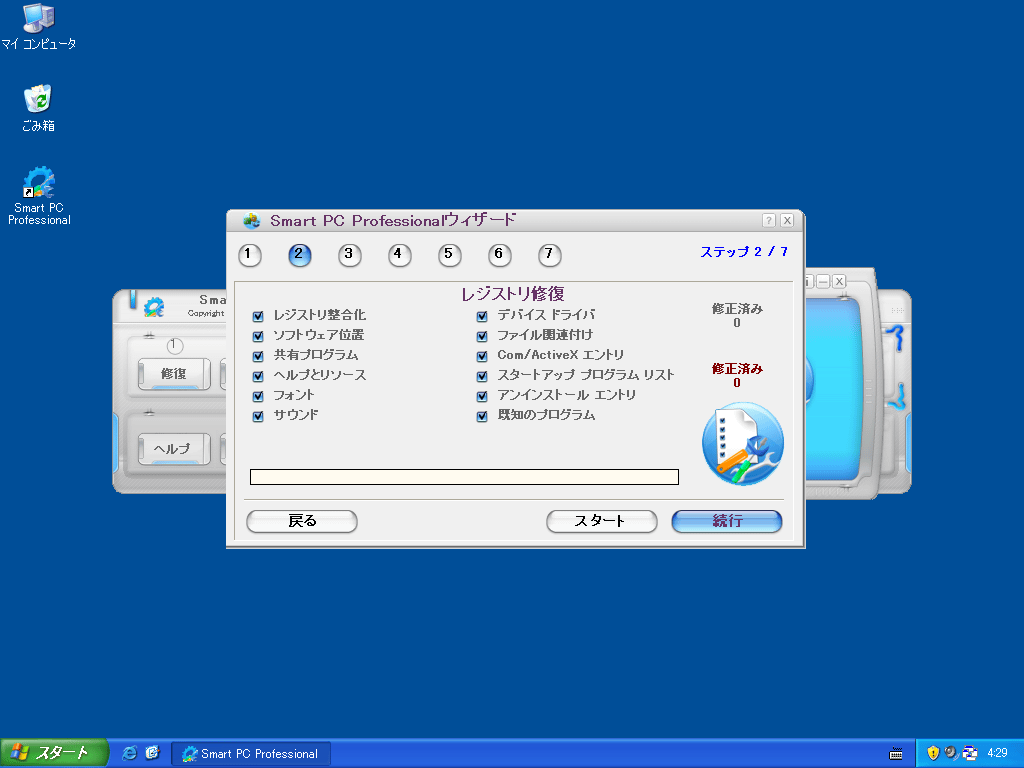Toggle 共有プログラム checkbox

click(258, 357)
